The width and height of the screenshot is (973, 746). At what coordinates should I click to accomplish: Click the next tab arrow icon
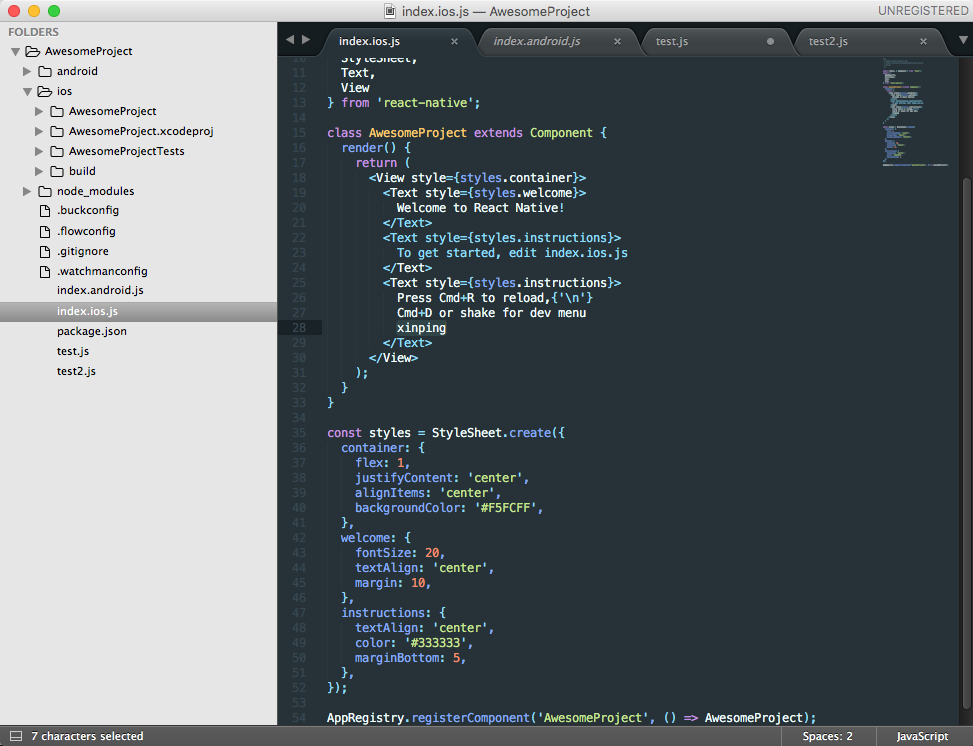coord(305,40)
